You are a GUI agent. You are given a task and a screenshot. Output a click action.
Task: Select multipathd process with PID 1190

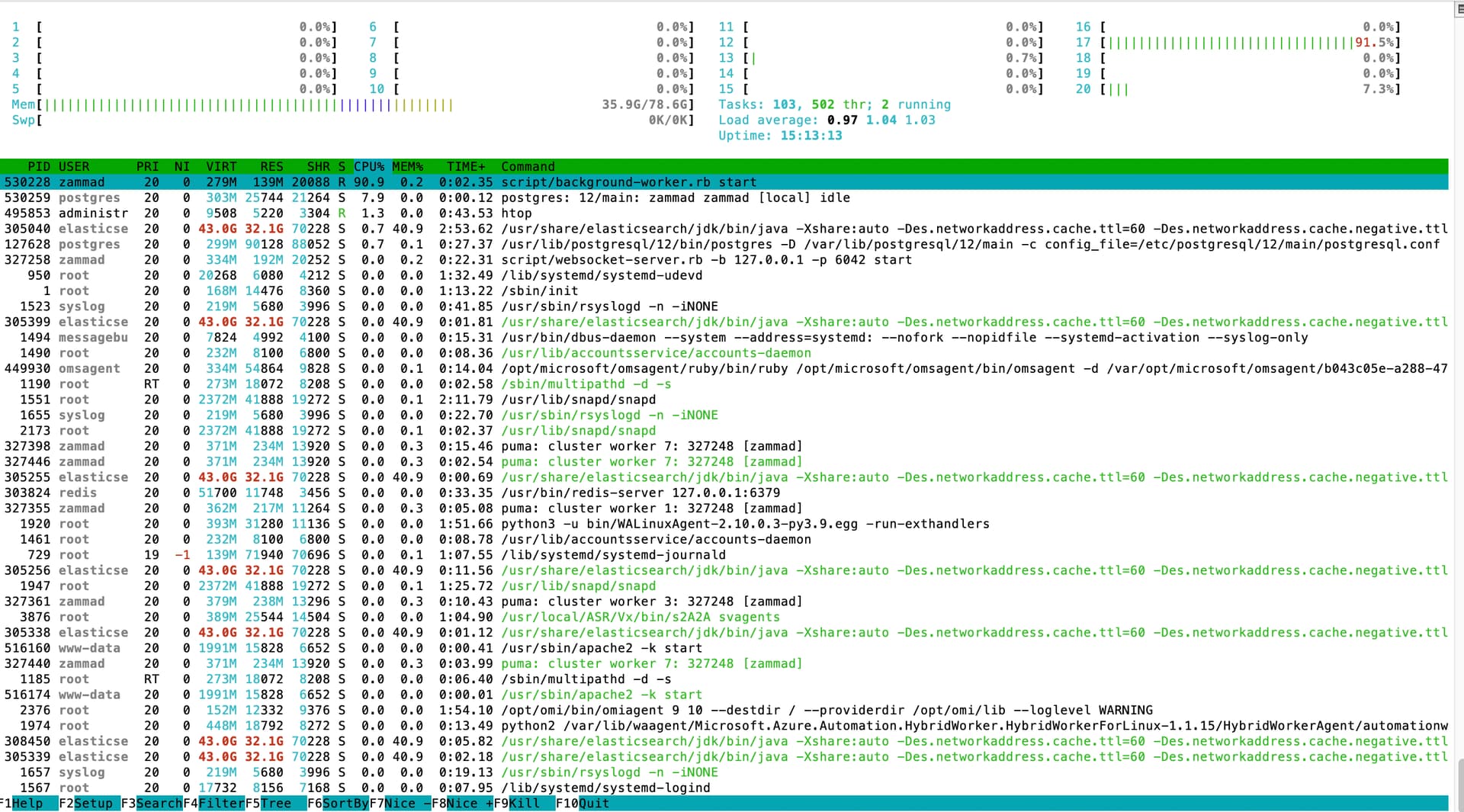tap(724, 384)
